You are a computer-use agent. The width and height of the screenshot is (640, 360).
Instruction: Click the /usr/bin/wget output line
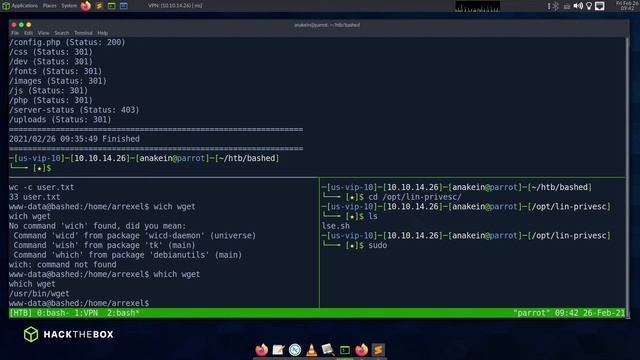pyautogui.click(x=39, y=293)
